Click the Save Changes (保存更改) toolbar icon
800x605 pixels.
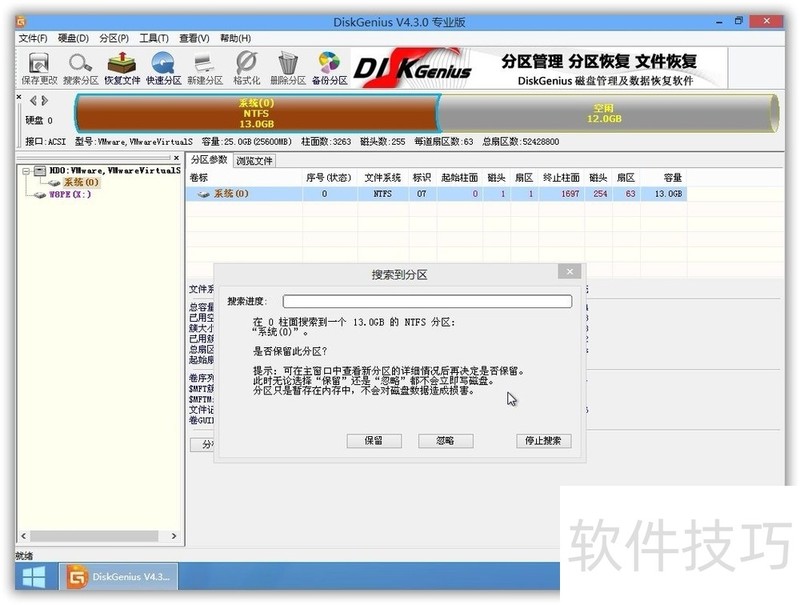pos(39,68)
